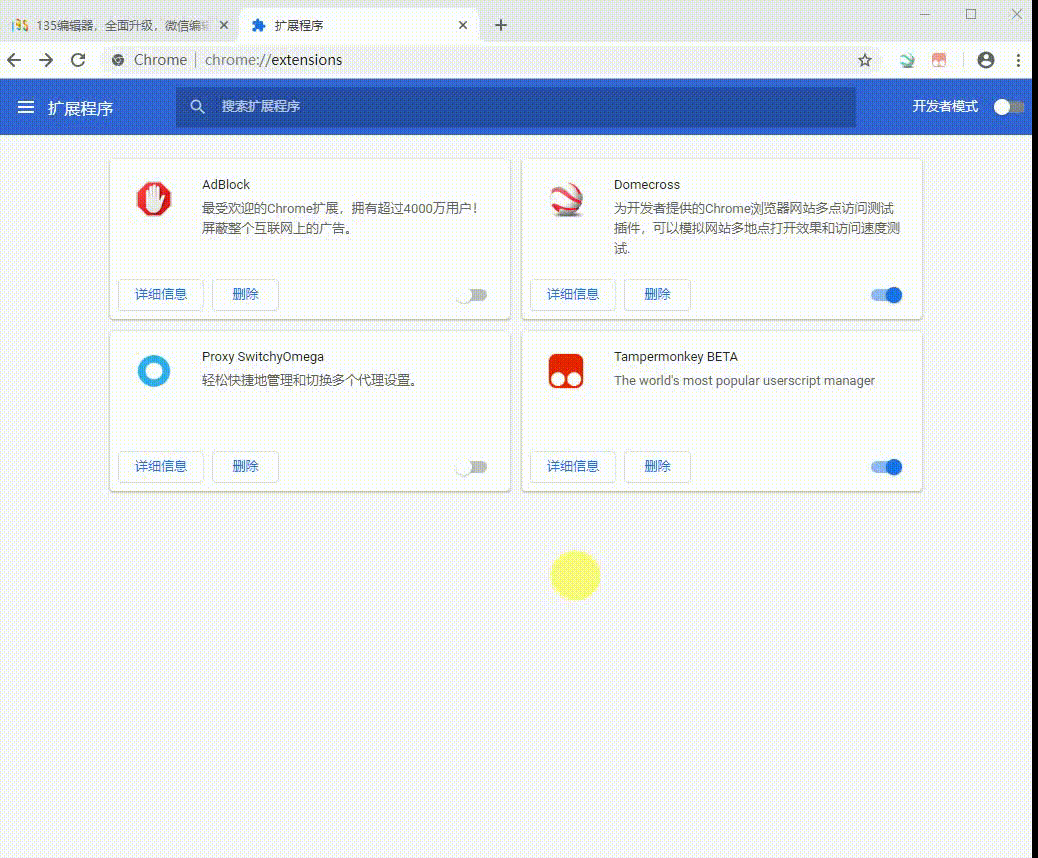Screen dimensions: 1038x858
Task: Click 删除 for AdBlock
Action: tap(246, 295)
